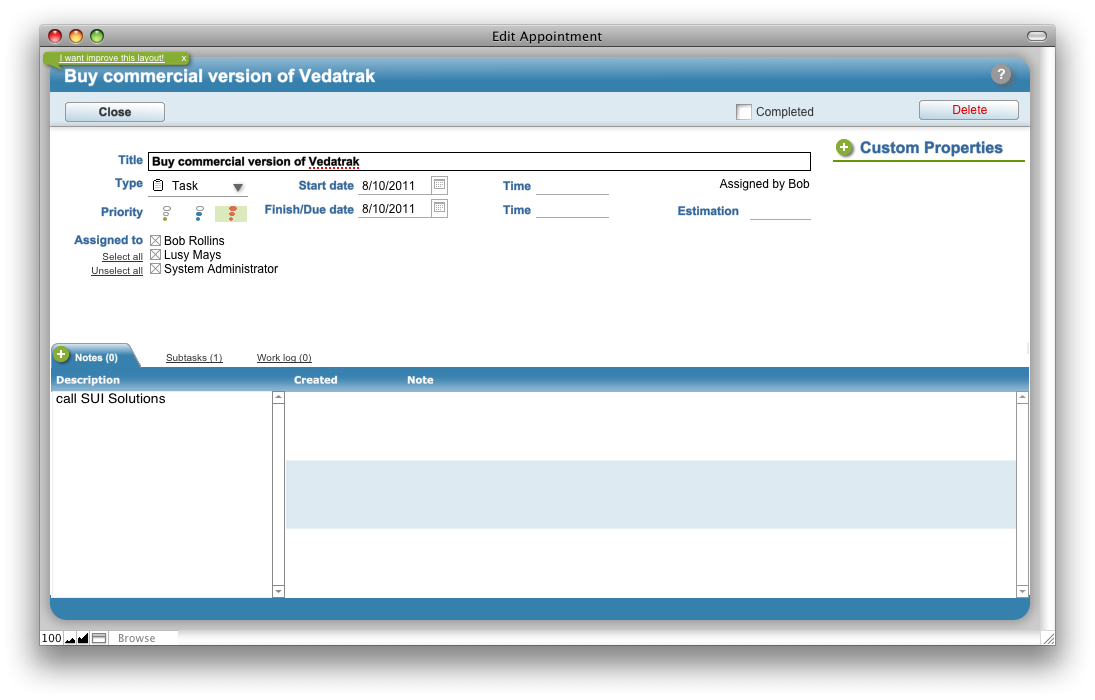The image size is (1095, 700).
Task: Click the green plus beside Custom Properties
Action: coord(844,147)
